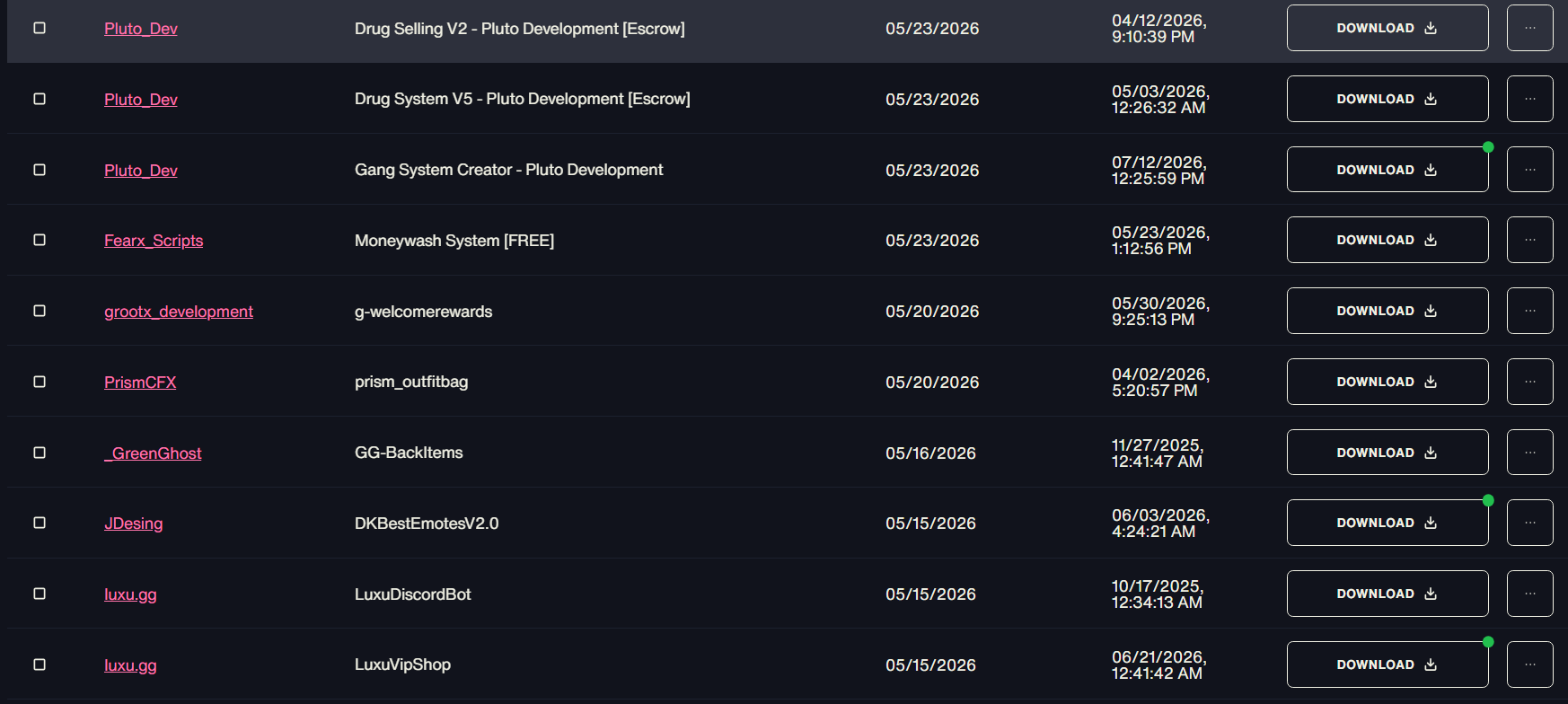This screenshot has height=704, width=1568.
Task: Select asset name Gang System Creator - Pluto Development
Action: tap(508, 170)
